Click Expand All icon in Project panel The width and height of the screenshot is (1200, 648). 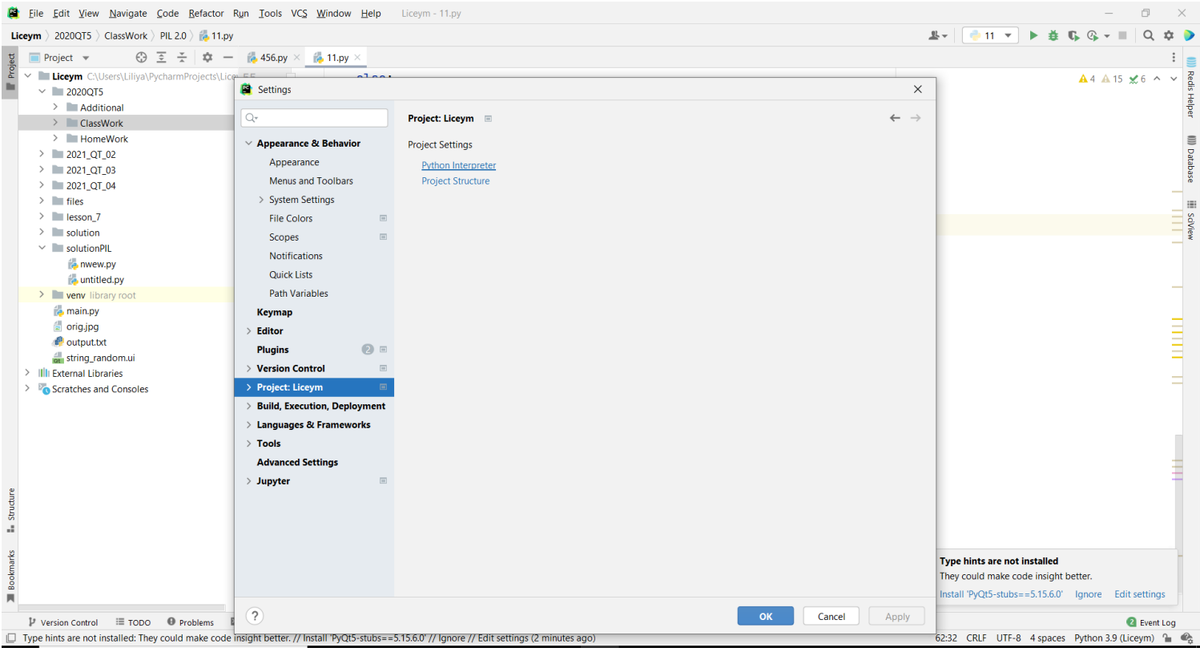161,57
